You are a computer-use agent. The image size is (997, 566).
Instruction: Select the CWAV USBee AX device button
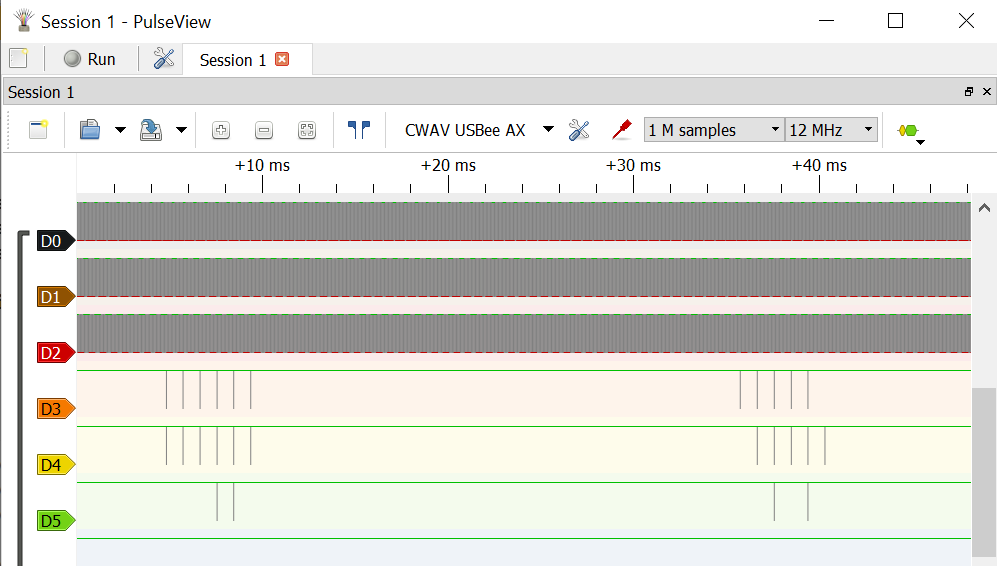(x=465, y=130)
